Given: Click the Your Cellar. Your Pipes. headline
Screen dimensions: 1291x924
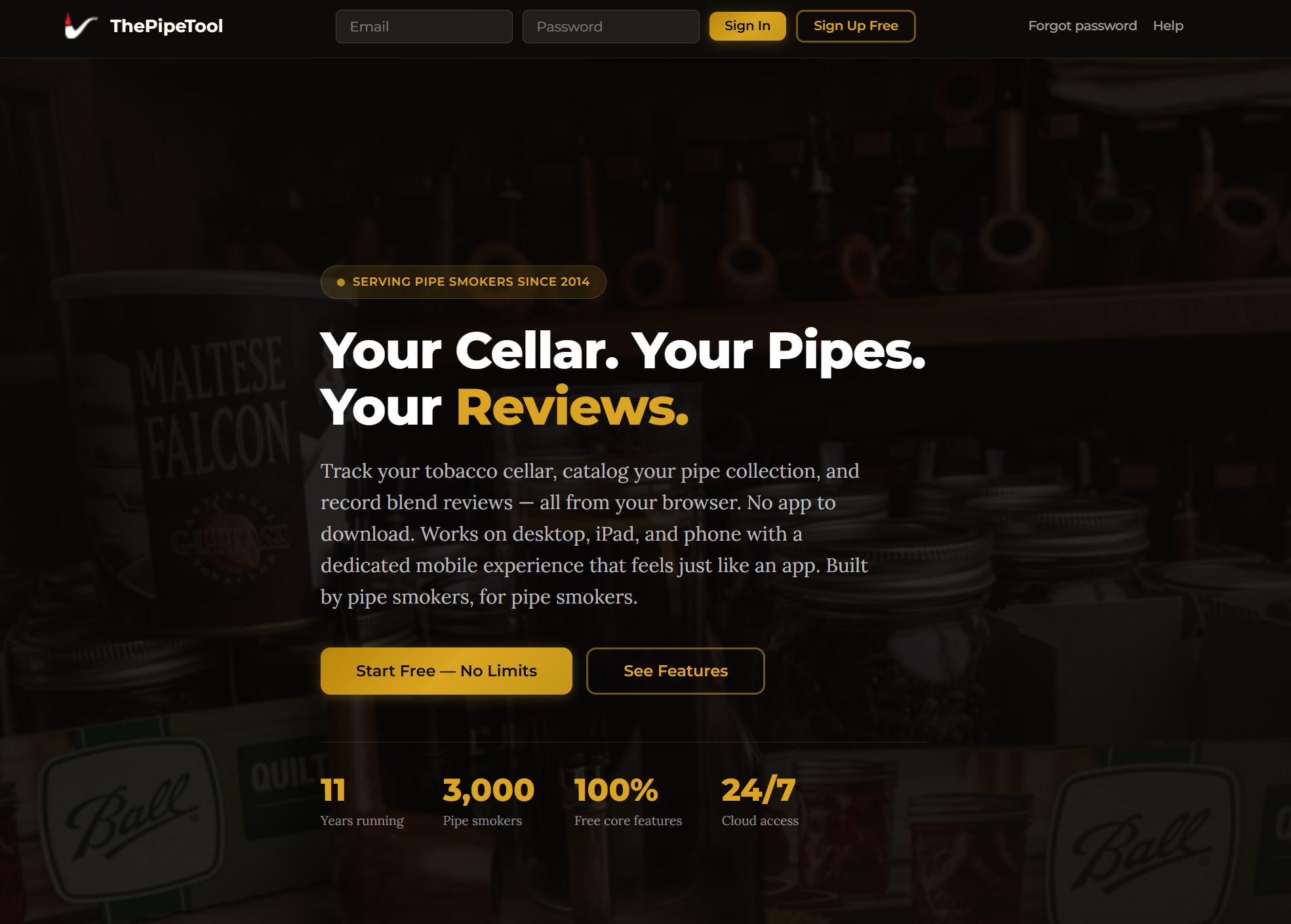Looking at the screenshot, I should click(623, 351).
